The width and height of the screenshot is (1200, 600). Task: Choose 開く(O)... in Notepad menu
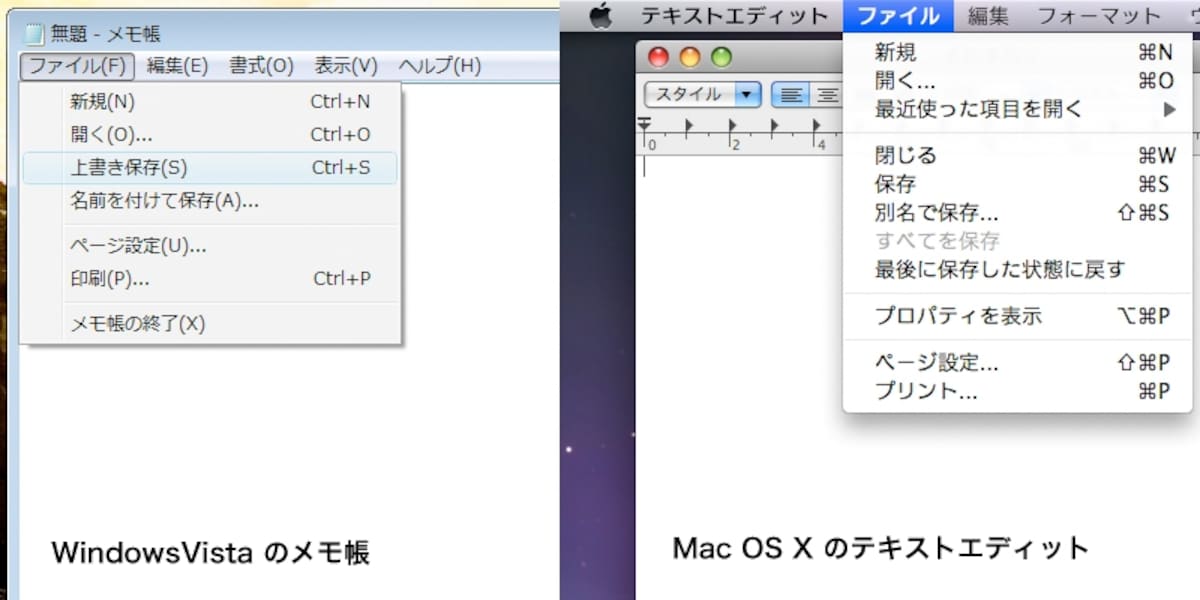pyautogui.click(x=210, y=134)
